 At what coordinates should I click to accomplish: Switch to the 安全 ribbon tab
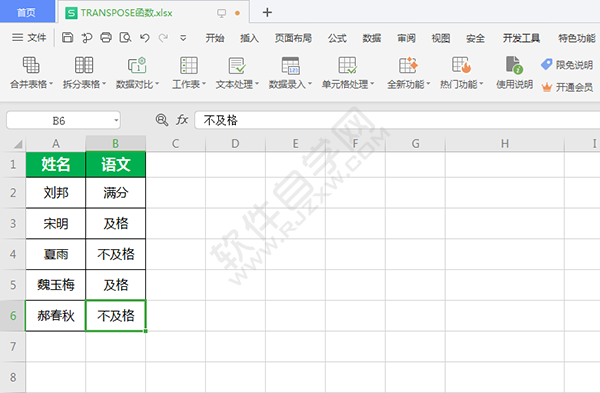pos(475,38)
